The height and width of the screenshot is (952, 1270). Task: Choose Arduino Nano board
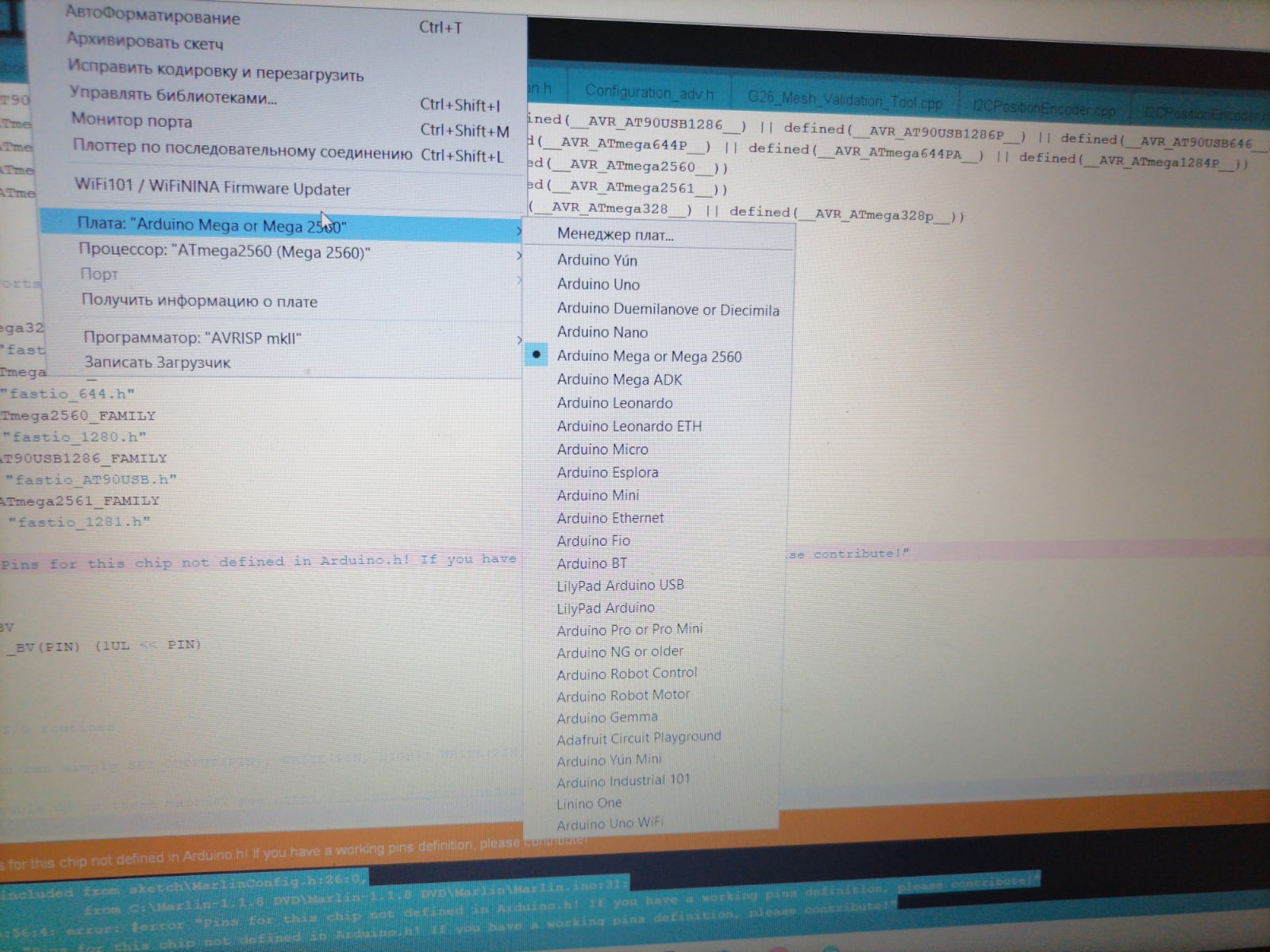[602, 332]
